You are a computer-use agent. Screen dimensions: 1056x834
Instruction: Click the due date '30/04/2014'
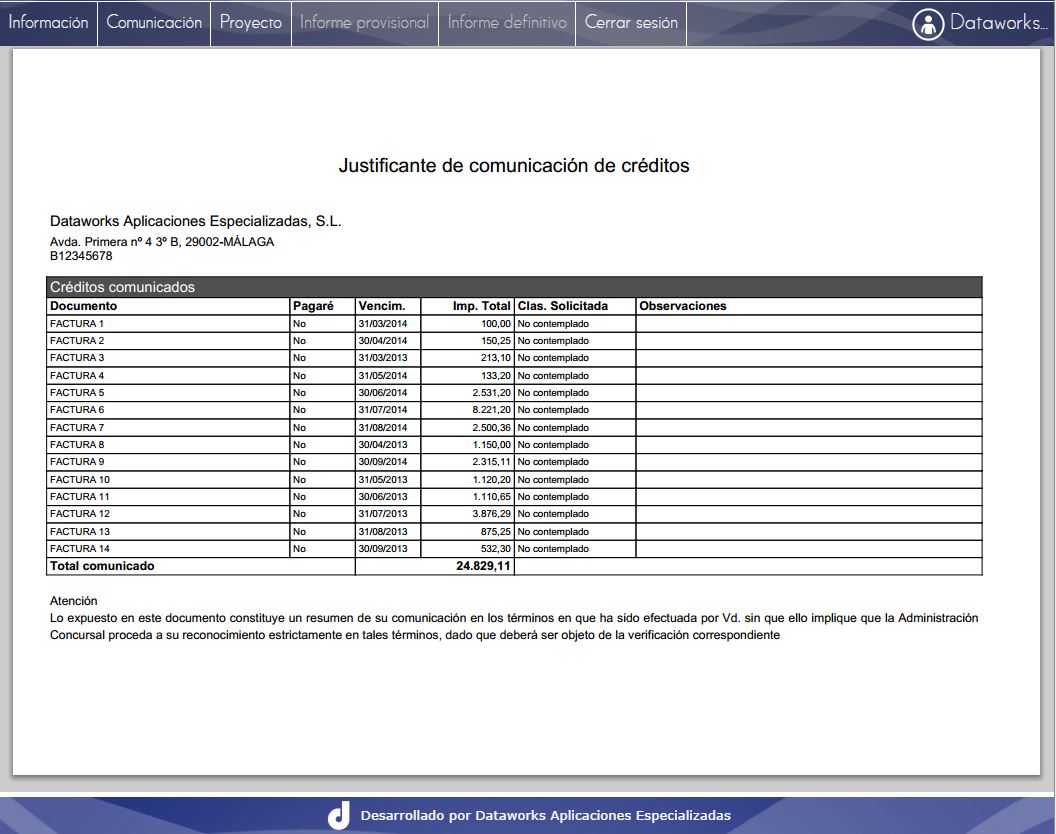pyautogui.click(x=383, y=341)
